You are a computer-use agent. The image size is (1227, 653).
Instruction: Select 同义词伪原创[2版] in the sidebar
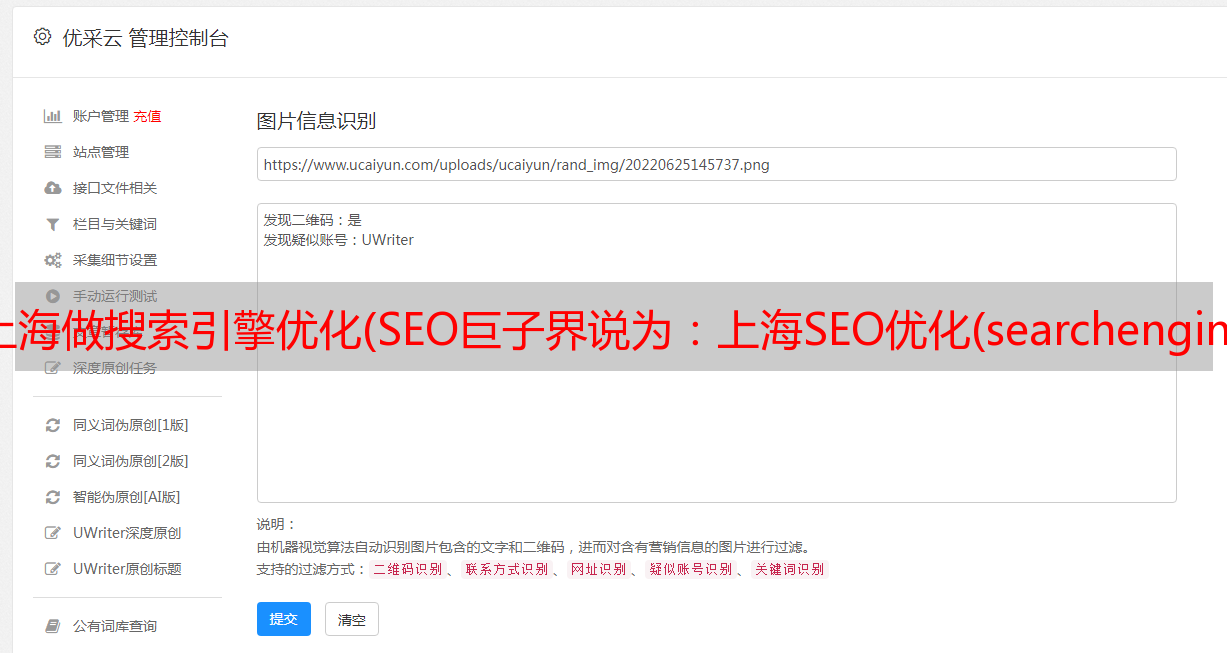tap(131, 461)
